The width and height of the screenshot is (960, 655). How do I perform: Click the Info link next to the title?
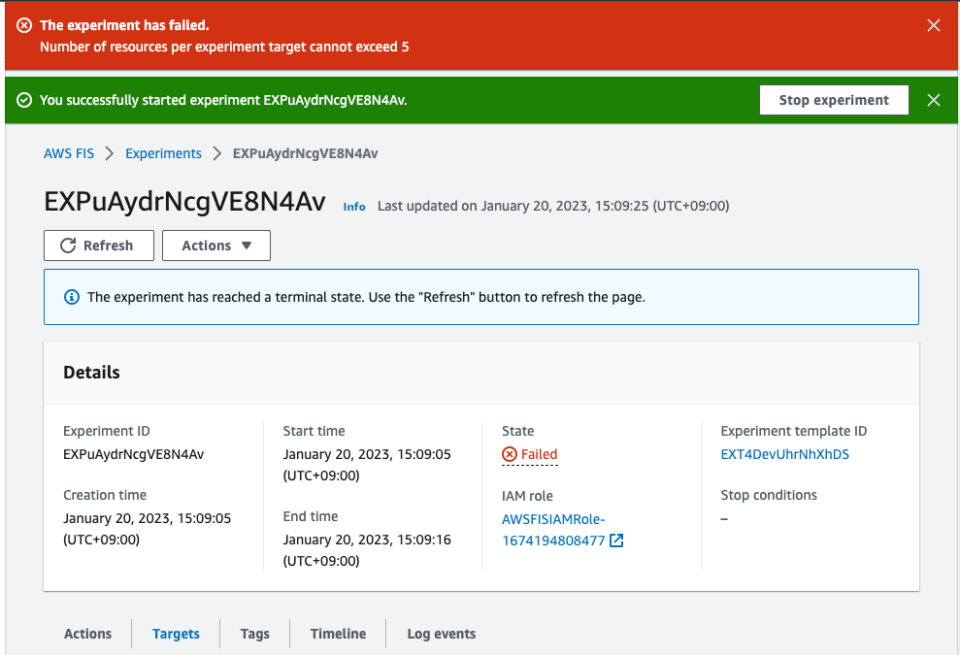[x=354, y=207]
